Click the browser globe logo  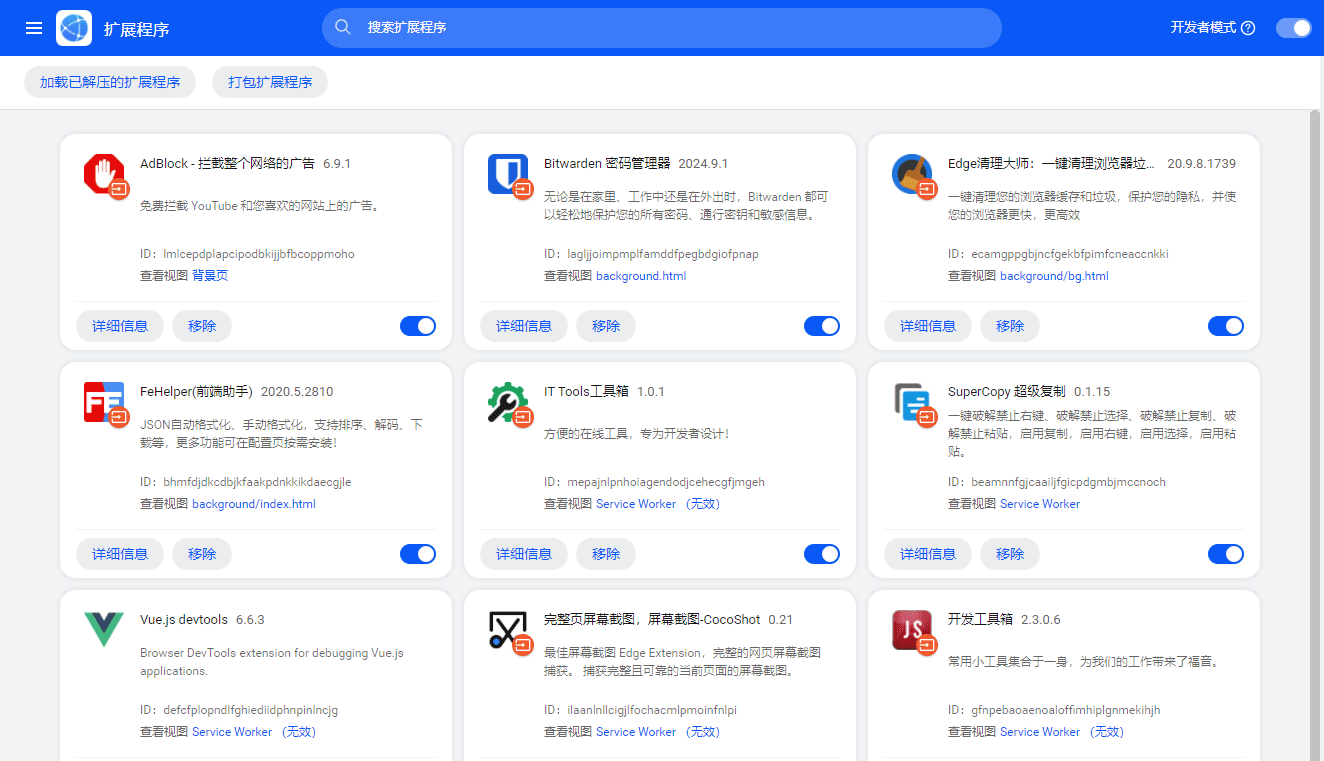click(74, 28)
